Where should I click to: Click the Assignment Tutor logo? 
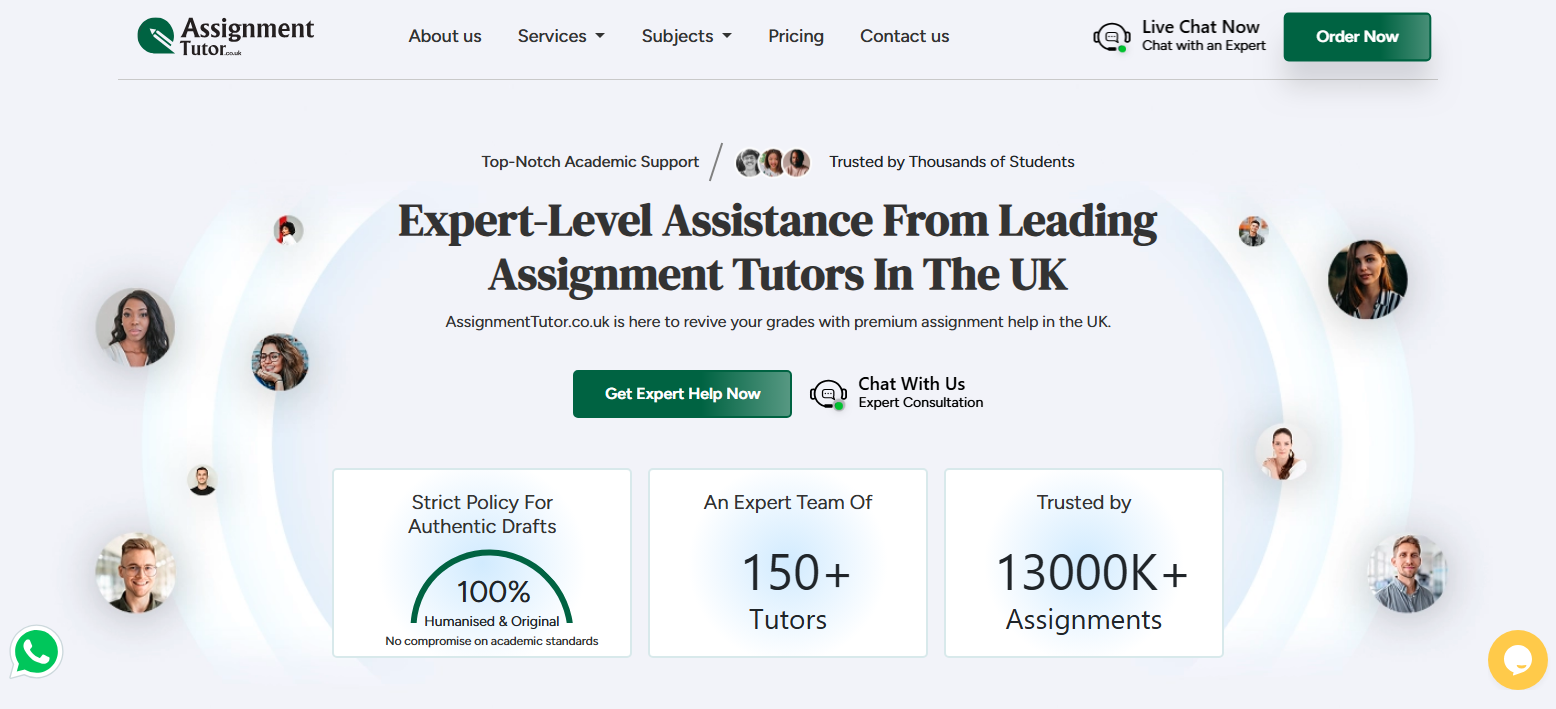click(225, 36)
